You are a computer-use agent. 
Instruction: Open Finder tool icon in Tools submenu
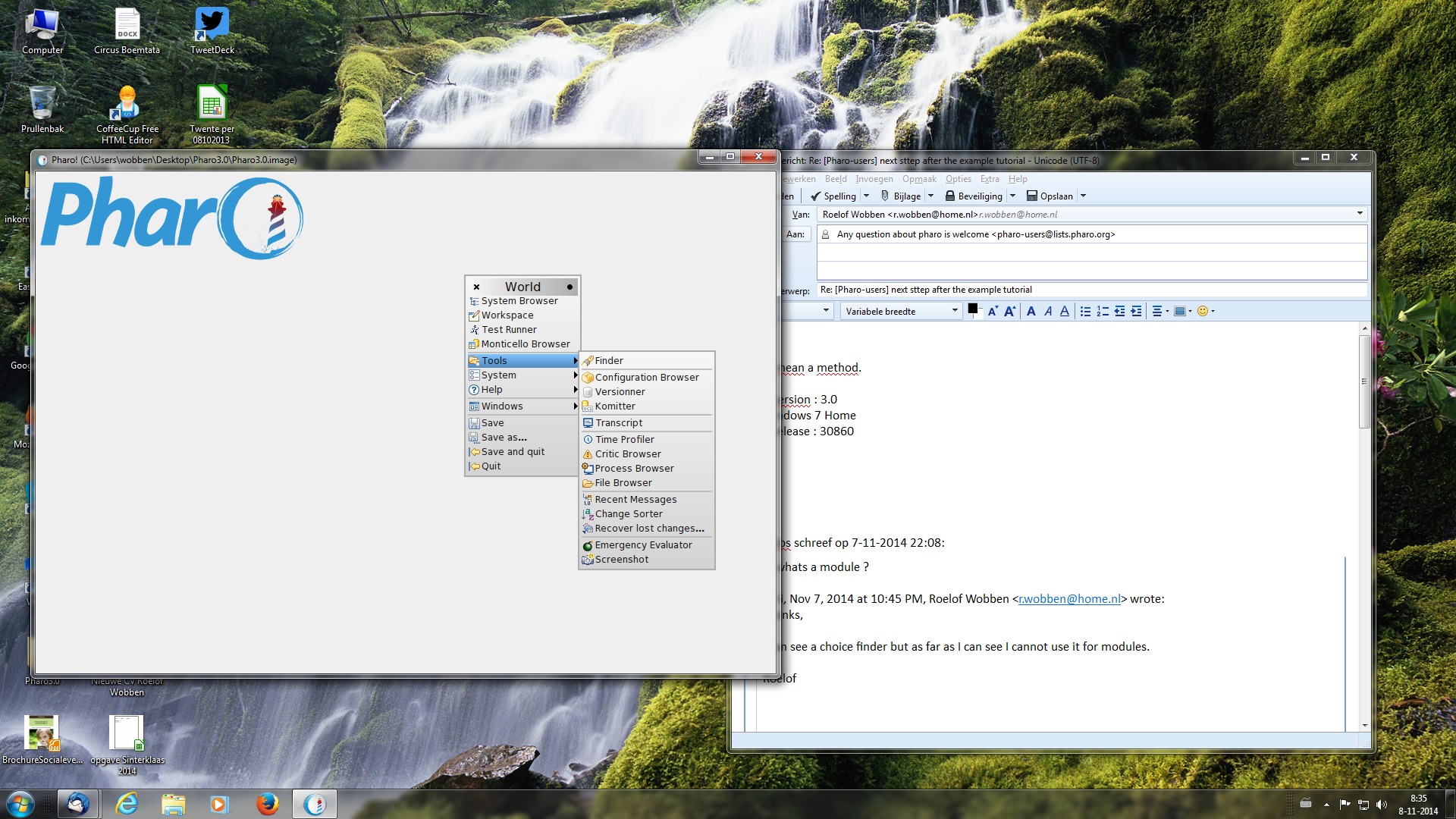(588, 361)
